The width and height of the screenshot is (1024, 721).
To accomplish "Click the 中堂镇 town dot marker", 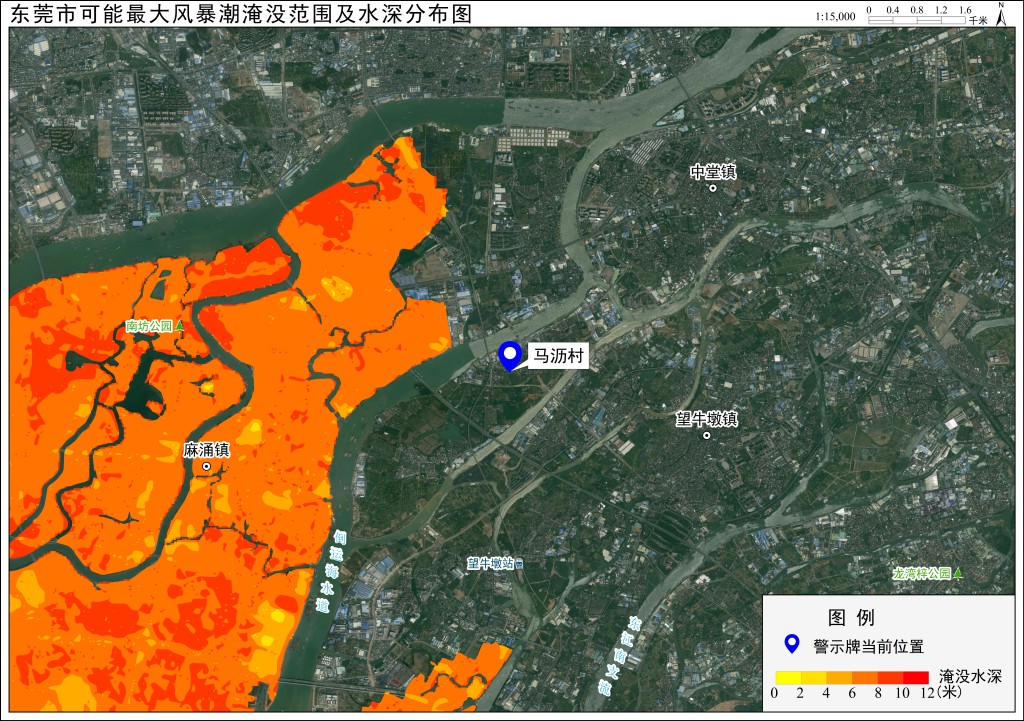I will click(713, 188).
